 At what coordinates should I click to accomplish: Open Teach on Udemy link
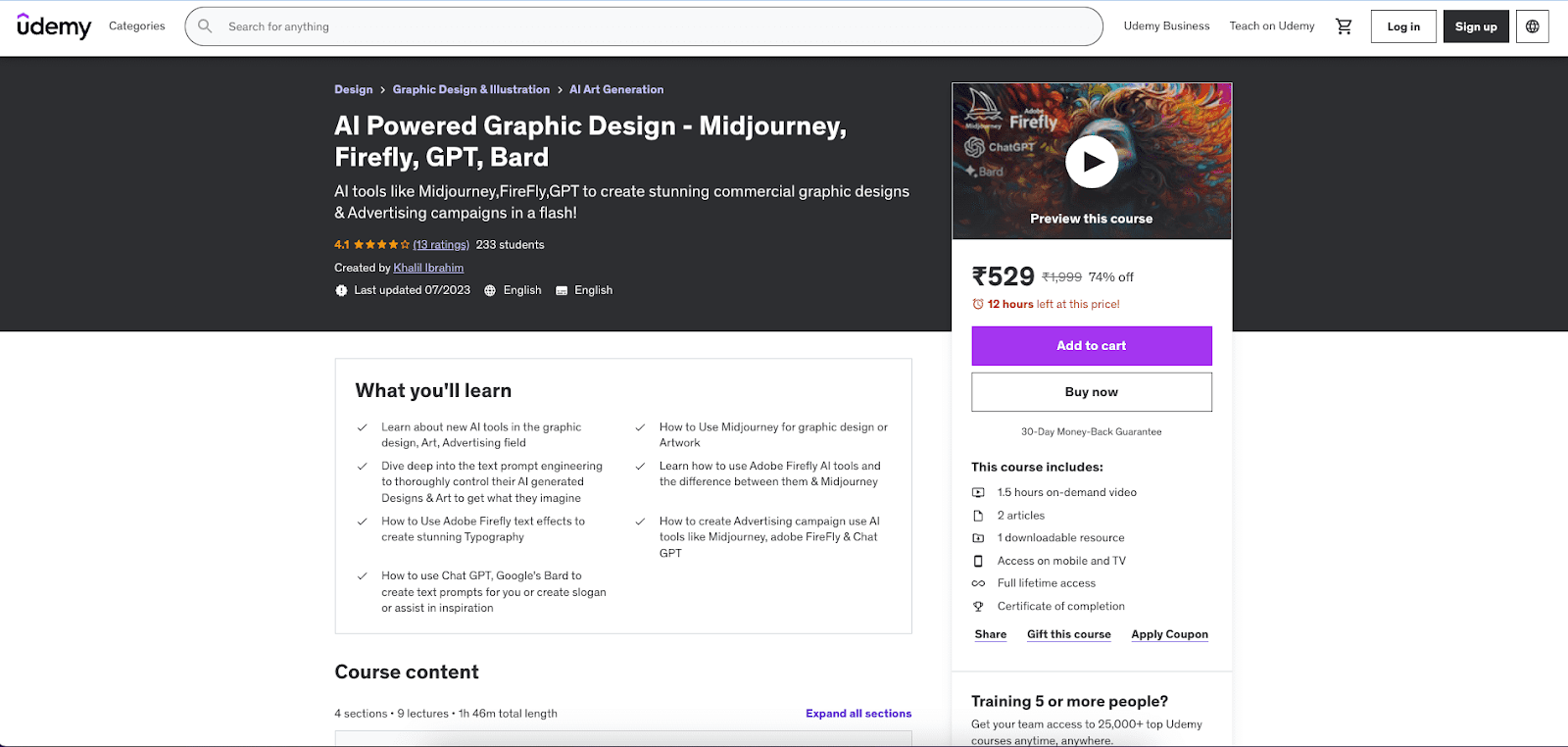1272,26
